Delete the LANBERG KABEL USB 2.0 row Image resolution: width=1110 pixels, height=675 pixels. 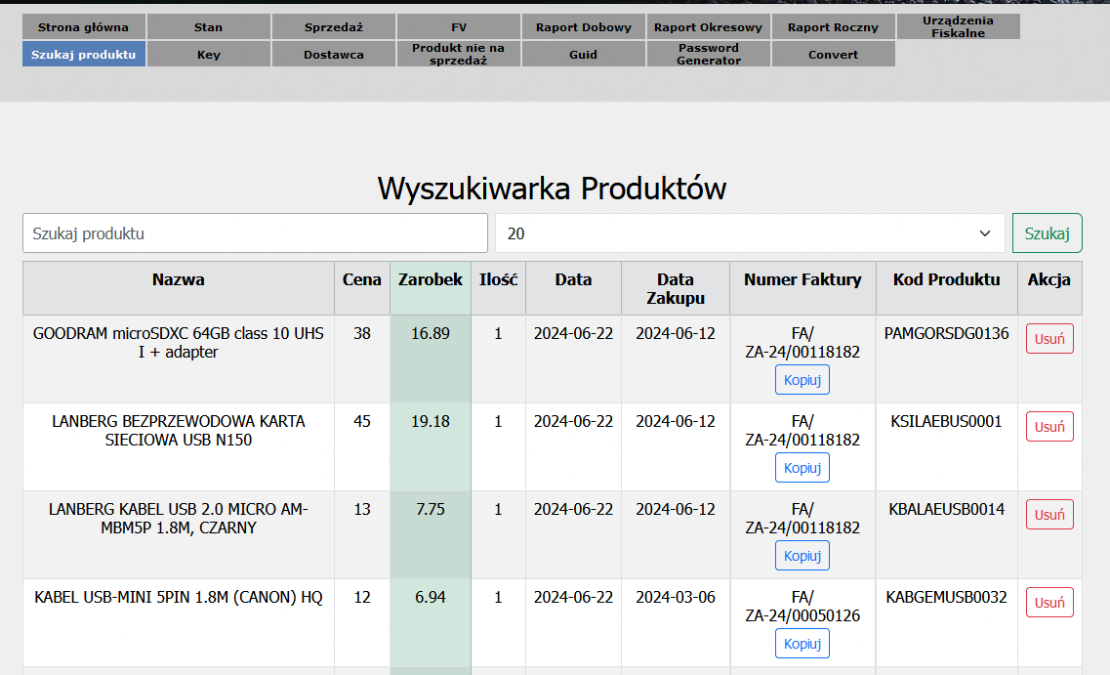coord(1049,514)
